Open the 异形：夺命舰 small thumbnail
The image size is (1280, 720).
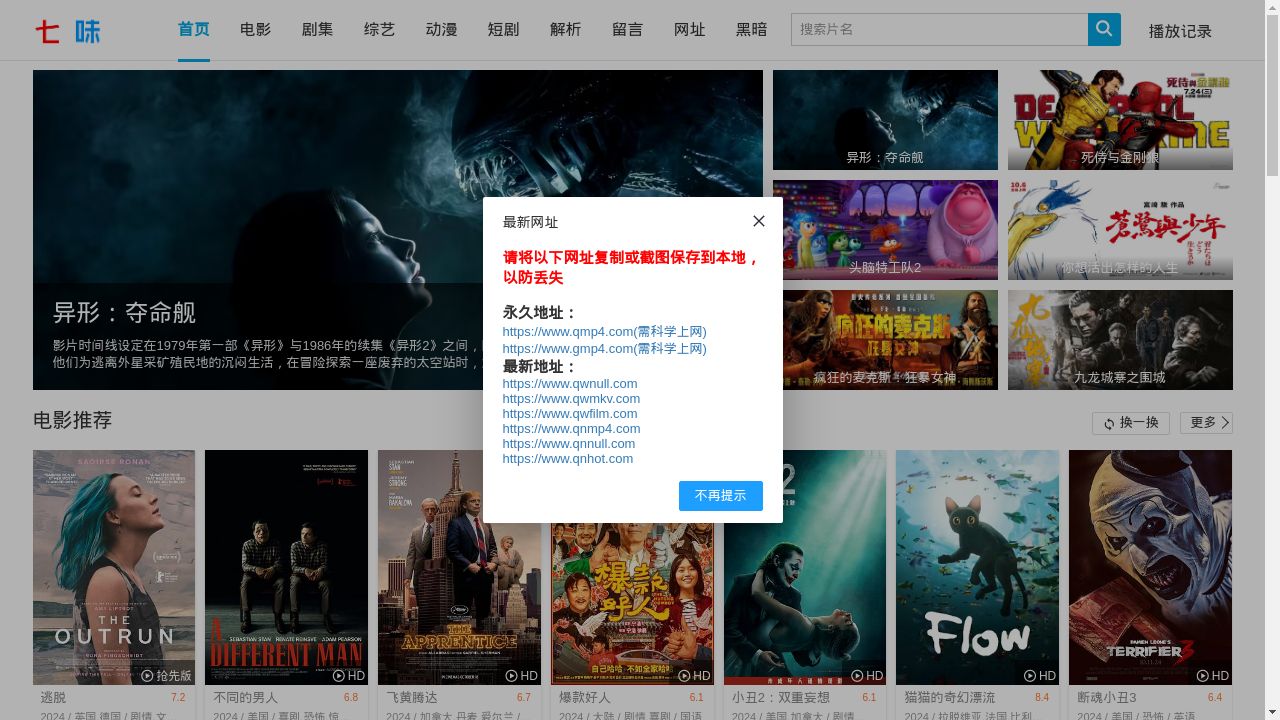pos(885,120)
